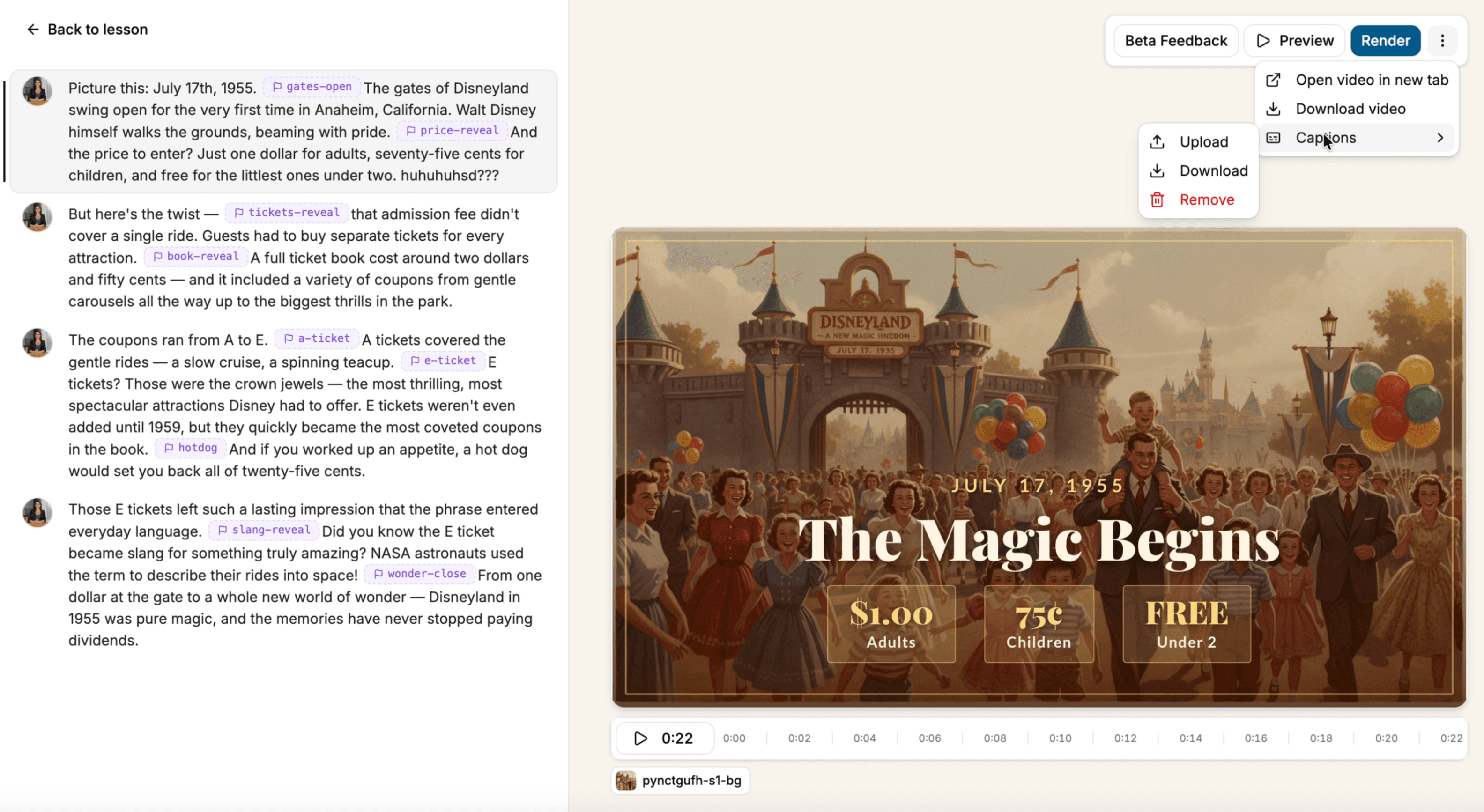Select the hotdog marker tag
This screenshot has height=812, width=1484.
190,448
